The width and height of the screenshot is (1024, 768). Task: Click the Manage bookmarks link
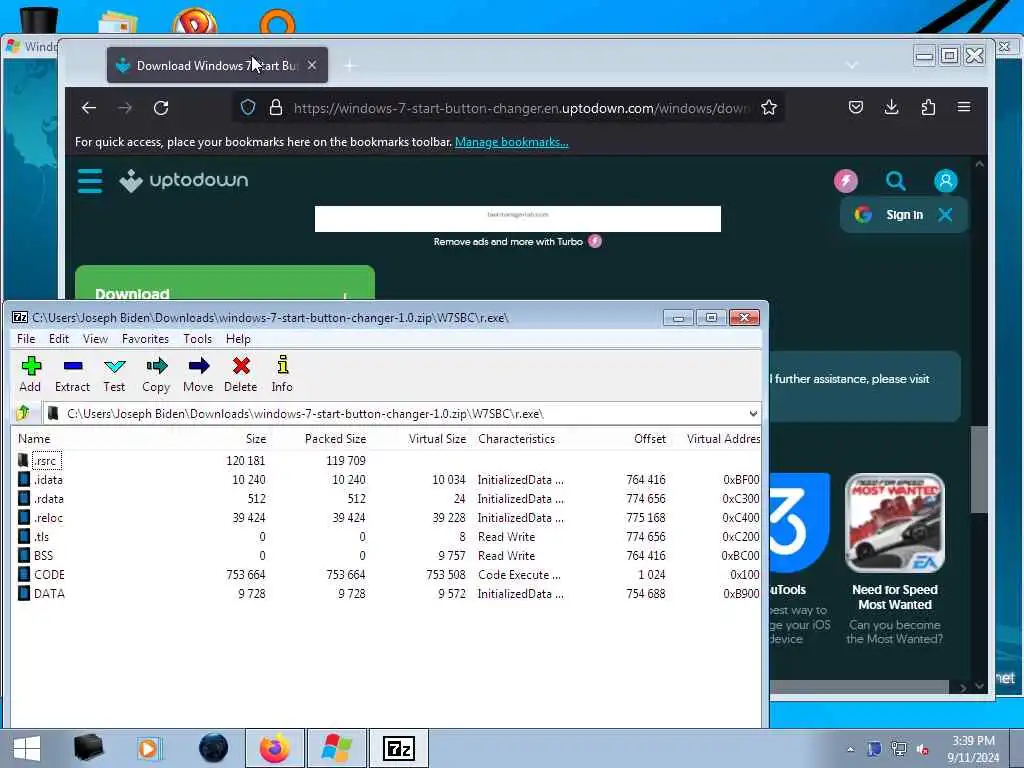click(x=511, y=142)
